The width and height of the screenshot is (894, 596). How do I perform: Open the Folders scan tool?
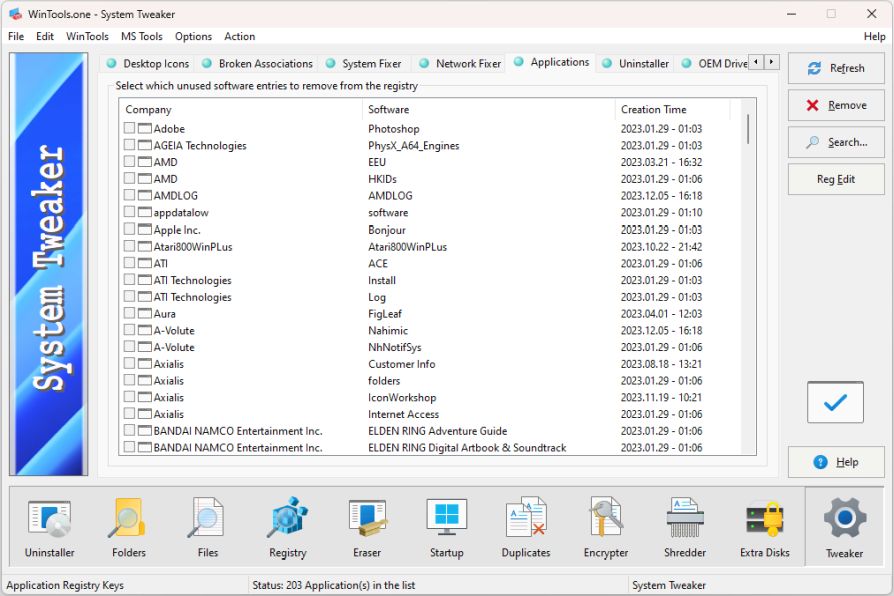tap(129, 527)
